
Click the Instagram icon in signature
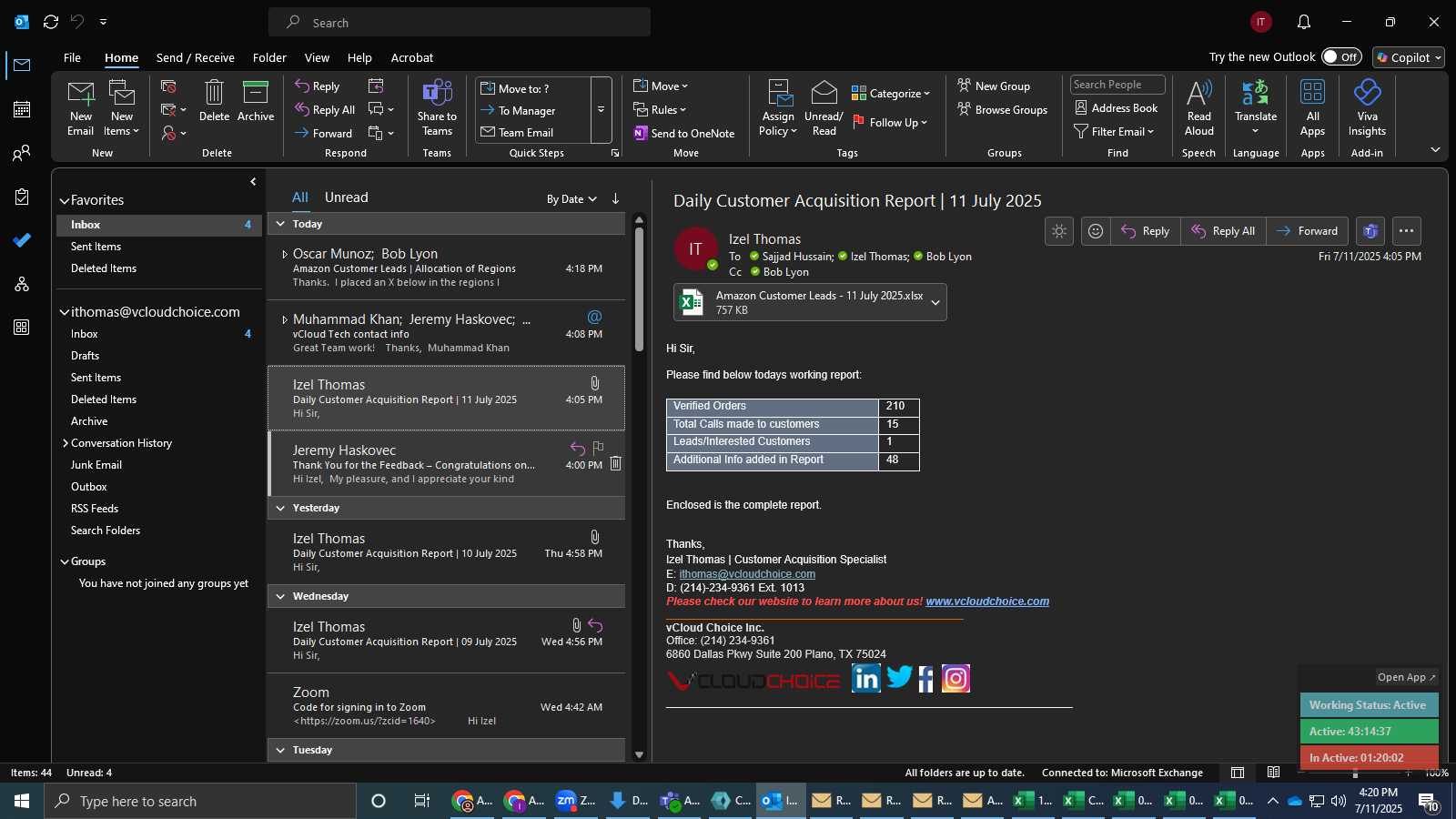pyautogui.click(x=955, y=678)
